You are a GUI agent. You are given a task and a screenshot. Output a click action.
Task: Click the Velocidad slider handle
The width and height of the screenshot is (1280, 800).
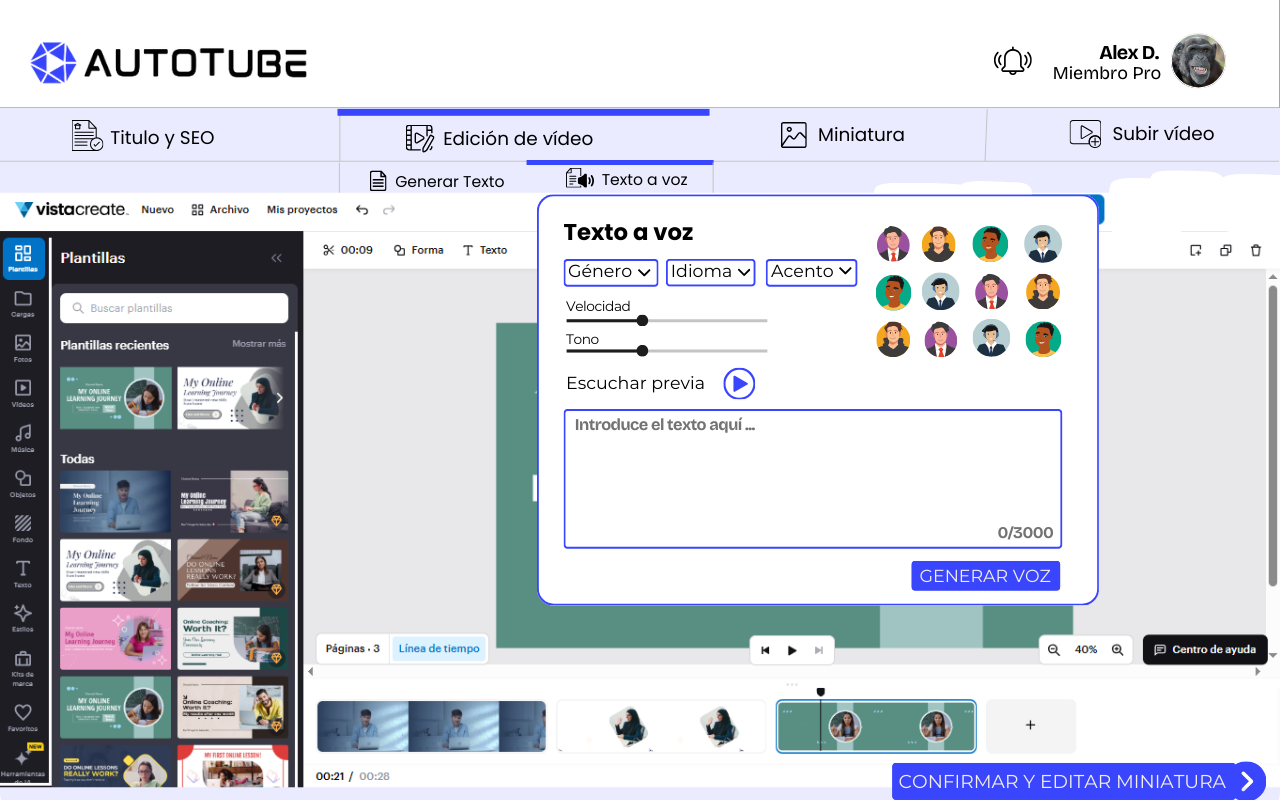click(642, 321)
